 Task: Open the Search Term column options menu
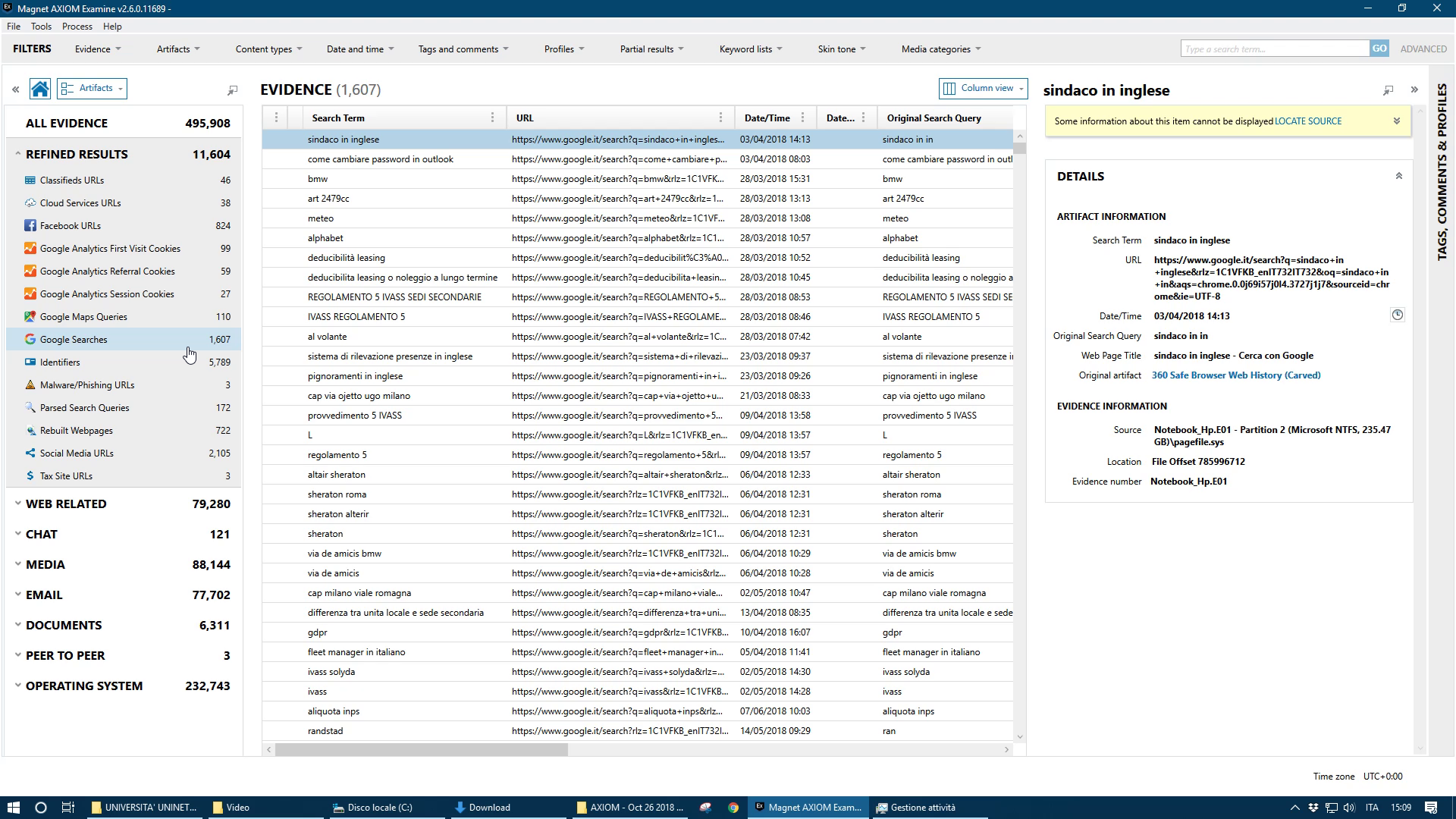point(492,118)
